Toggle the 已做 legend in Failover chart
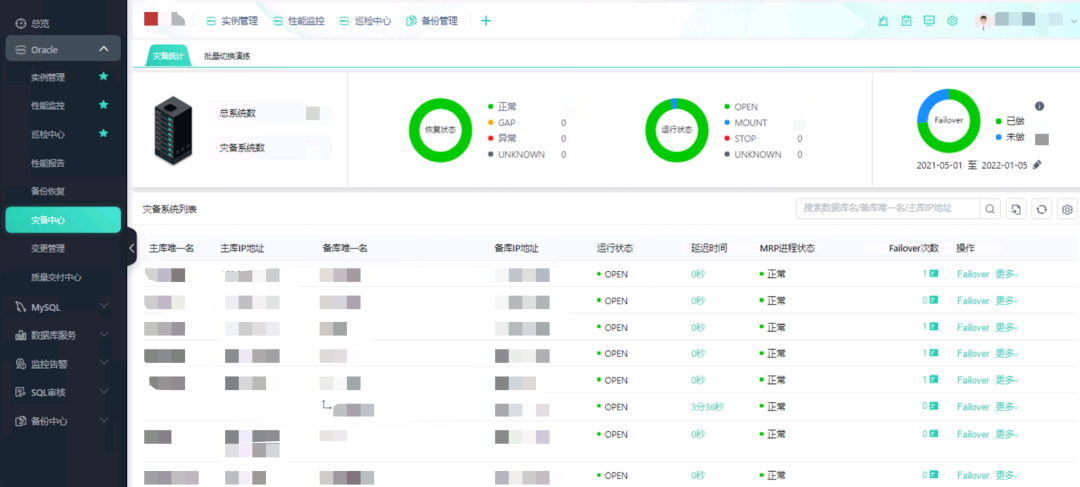The image size is (1080, 487). [1010, 121]
